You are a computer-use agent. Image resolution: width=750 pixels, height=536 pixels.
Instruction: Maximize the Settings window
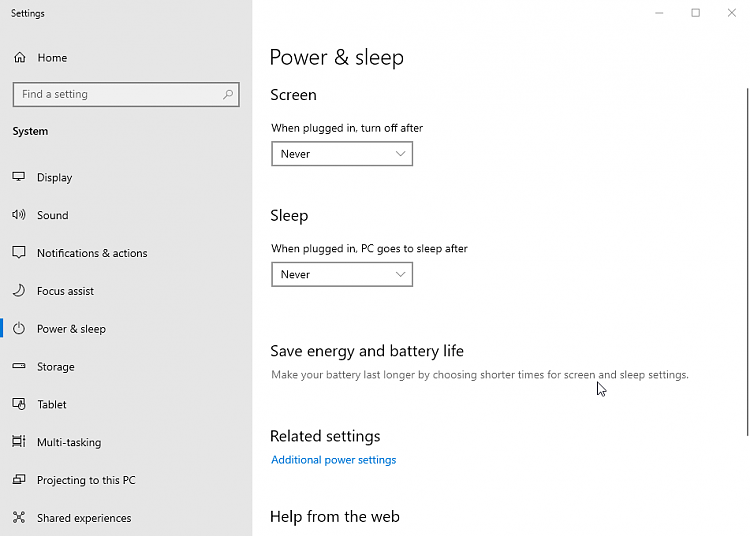pos(695,13)
